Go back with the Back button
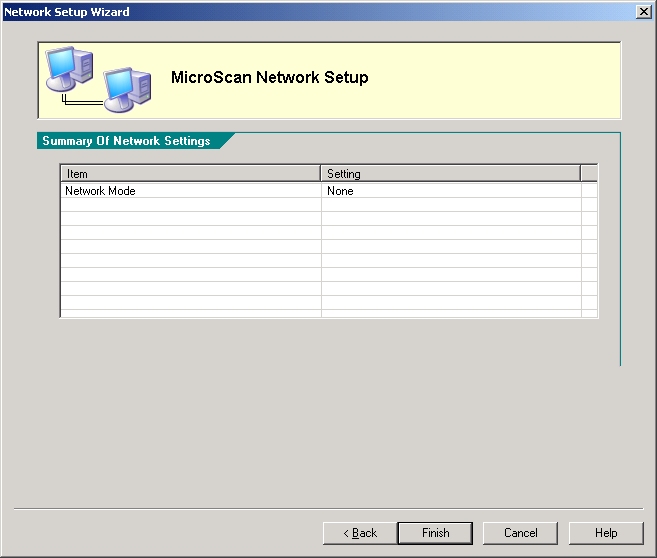The height and width of the screenshot is (558, 657). 360,533
